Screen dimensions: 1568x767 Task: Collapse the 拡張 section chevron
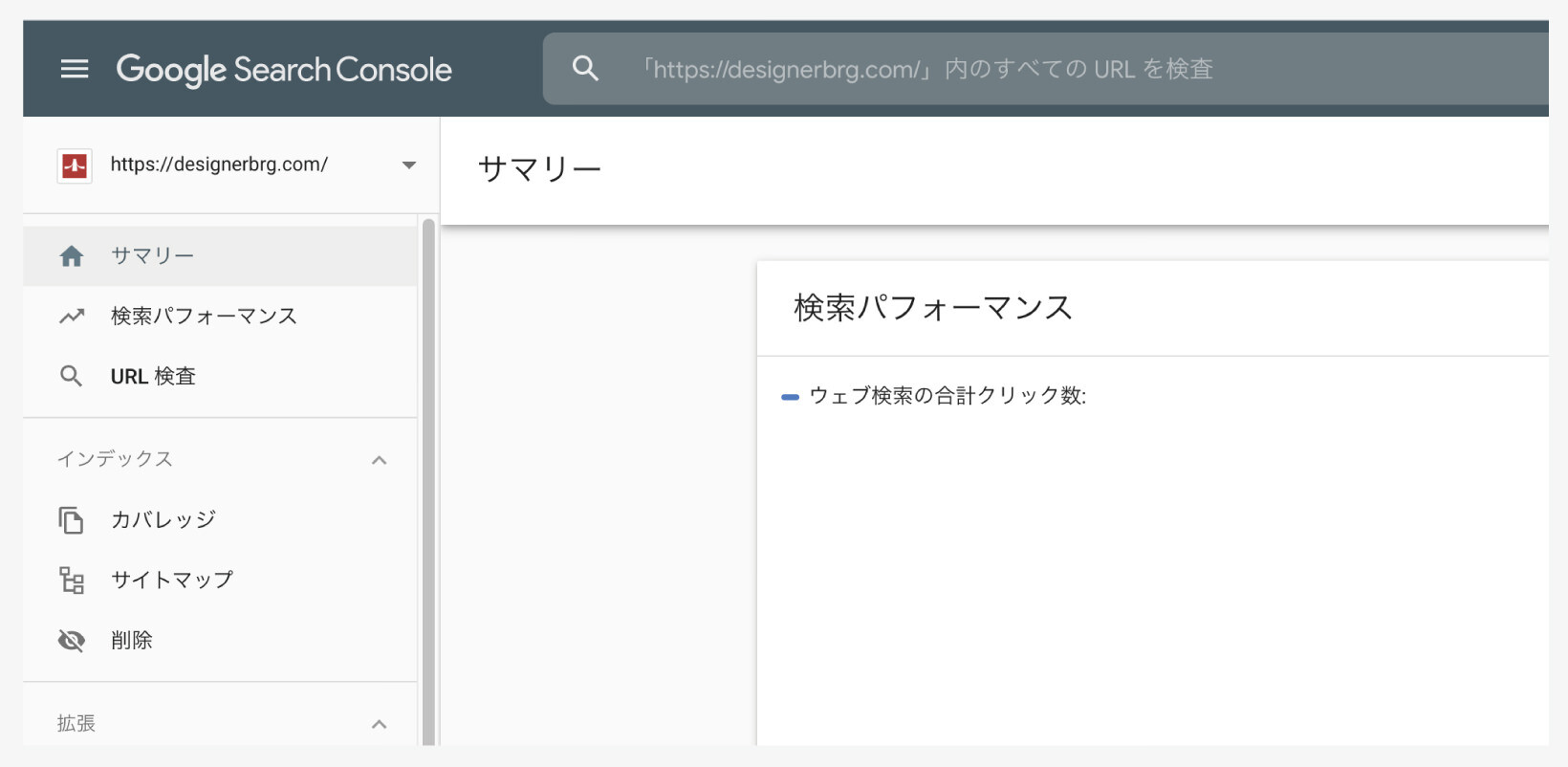coord(380,724)
